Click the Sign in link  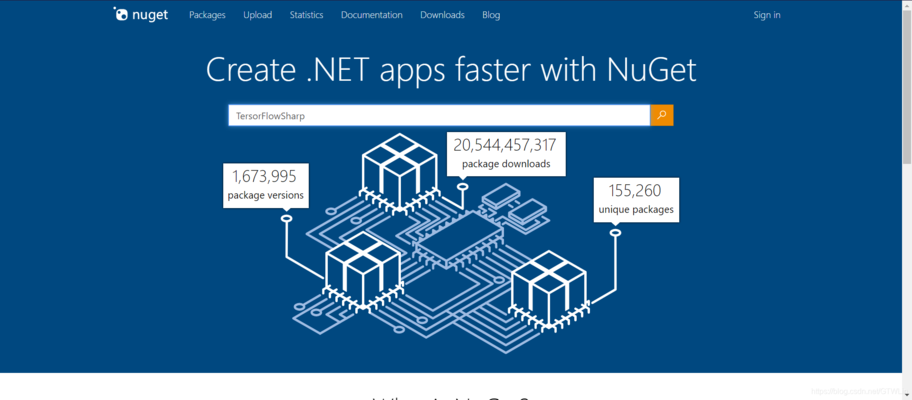click(x=767, y=15)
